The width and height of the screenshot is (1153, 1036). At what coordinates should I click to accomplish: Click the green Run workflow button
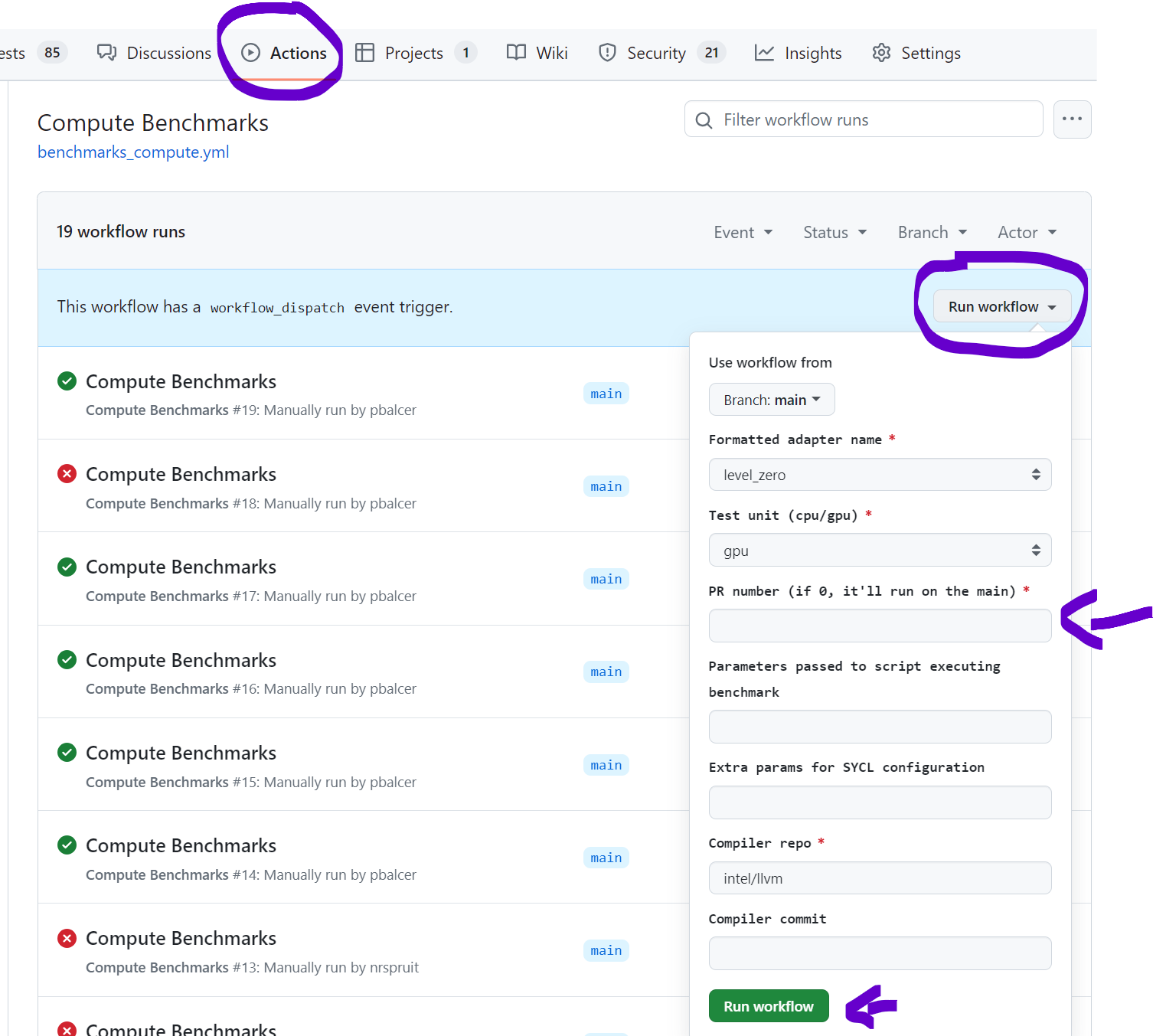point(769,1005)
